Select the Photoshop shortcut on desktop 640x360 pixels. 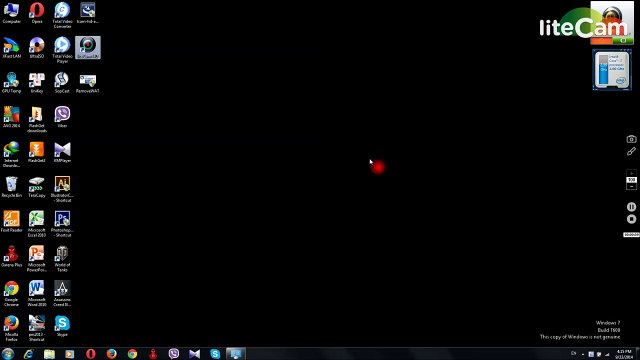tap(62, 224)
